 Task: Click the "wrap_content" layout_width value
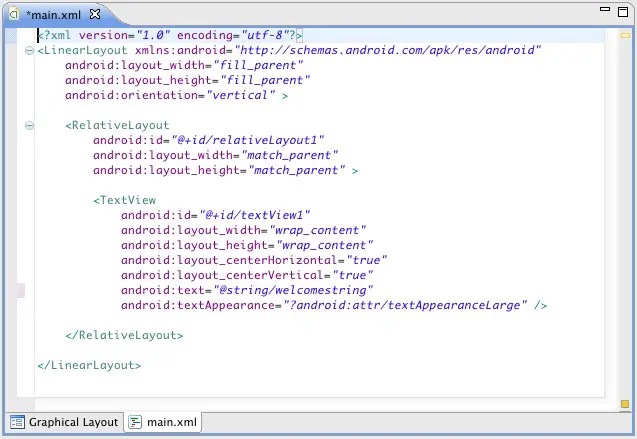click(x=317, y=230)
